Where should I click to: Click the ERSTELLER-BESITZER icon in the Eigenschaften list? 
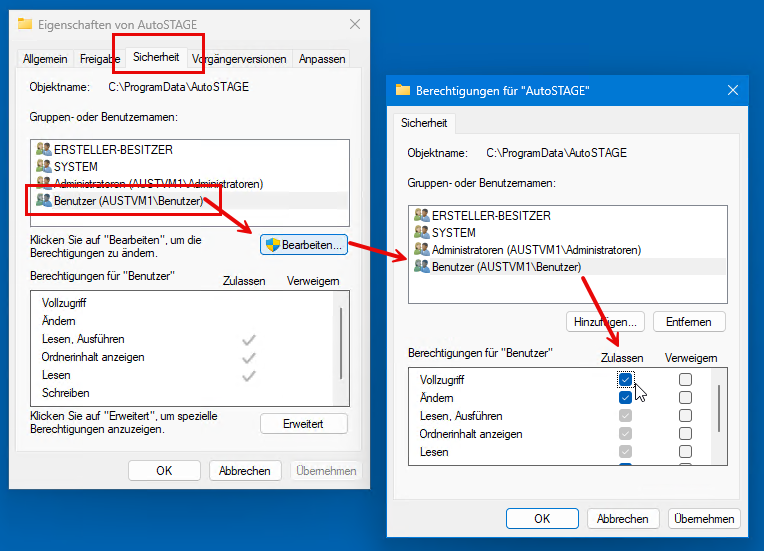43,149
